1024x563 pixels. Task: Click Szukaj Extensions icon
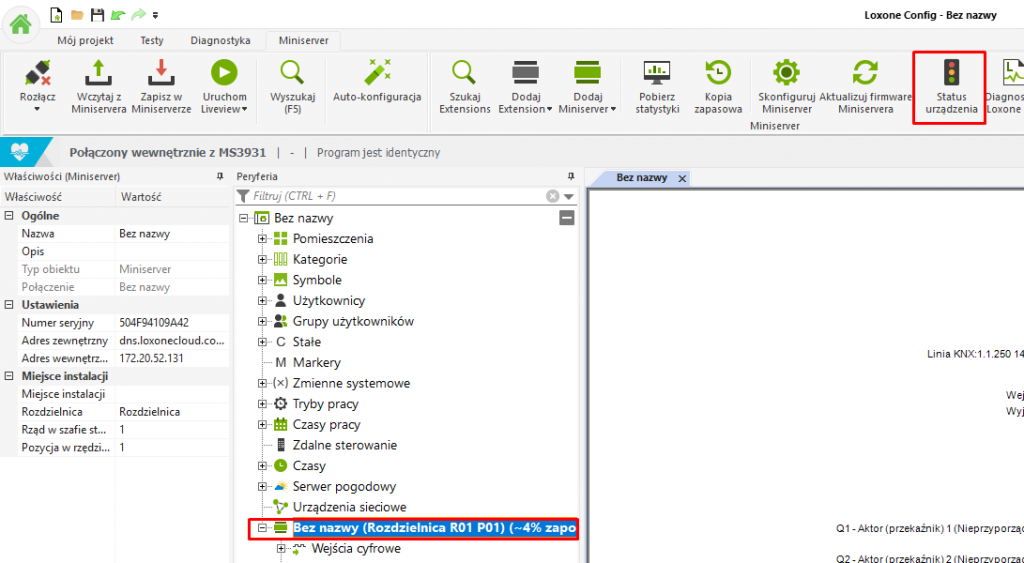pyautogui.click(x=464, y=74)
